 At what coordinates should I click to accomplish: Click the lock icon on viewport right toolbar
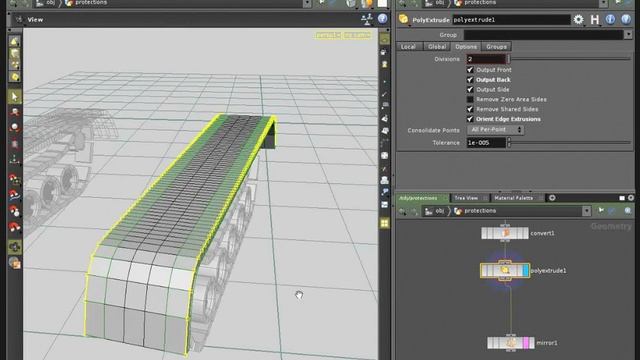pyautogui.click(x=384, y=52)
